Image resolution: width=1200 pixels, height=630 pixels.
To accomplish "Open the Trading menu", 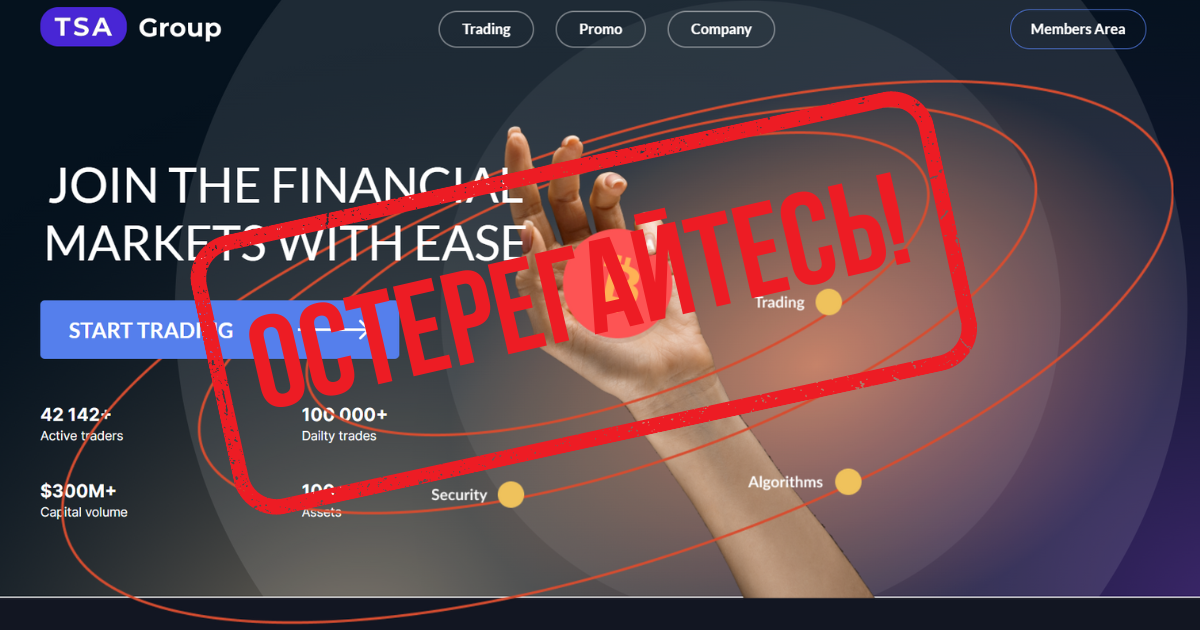I will (x=486, y=29).
